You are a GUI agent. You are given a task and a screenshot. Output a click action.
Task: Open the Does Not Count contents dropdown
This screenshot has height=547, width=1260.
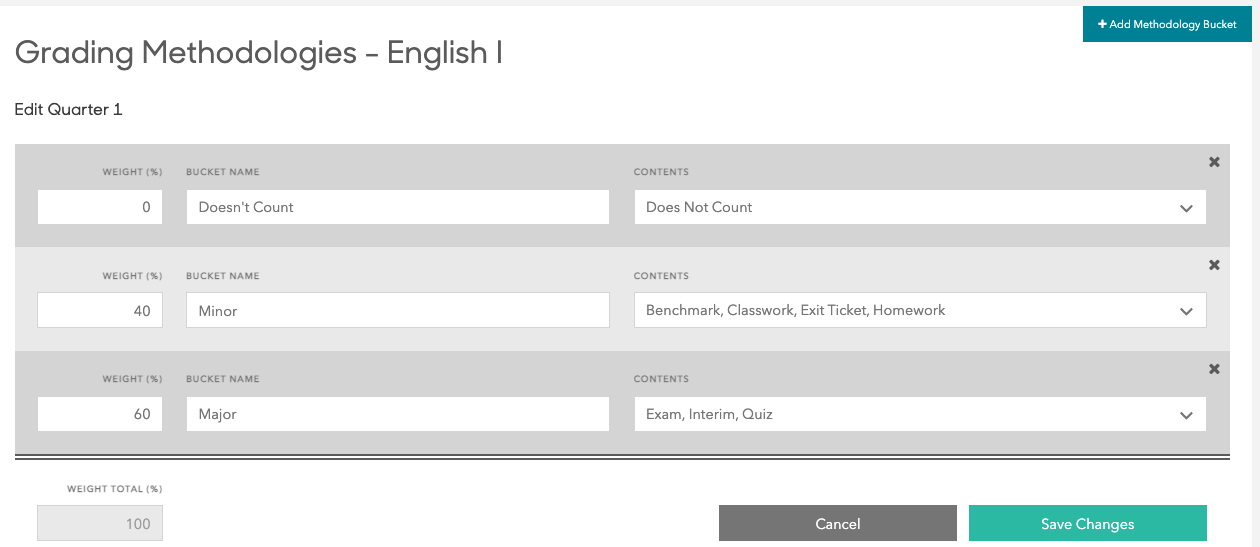[919, 207]
